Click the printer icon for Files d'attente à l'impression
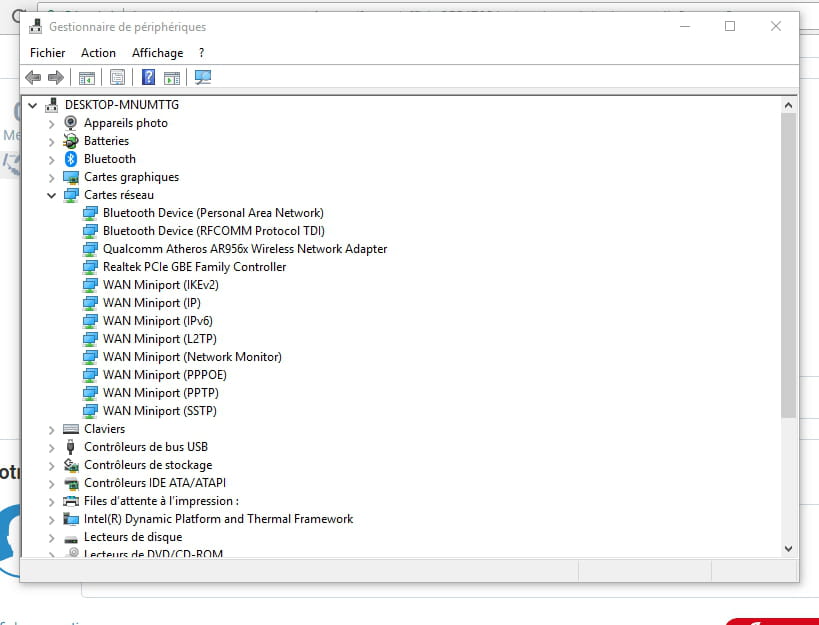The height and width of the screenshot is (625, 819). [x=71, y=501]
